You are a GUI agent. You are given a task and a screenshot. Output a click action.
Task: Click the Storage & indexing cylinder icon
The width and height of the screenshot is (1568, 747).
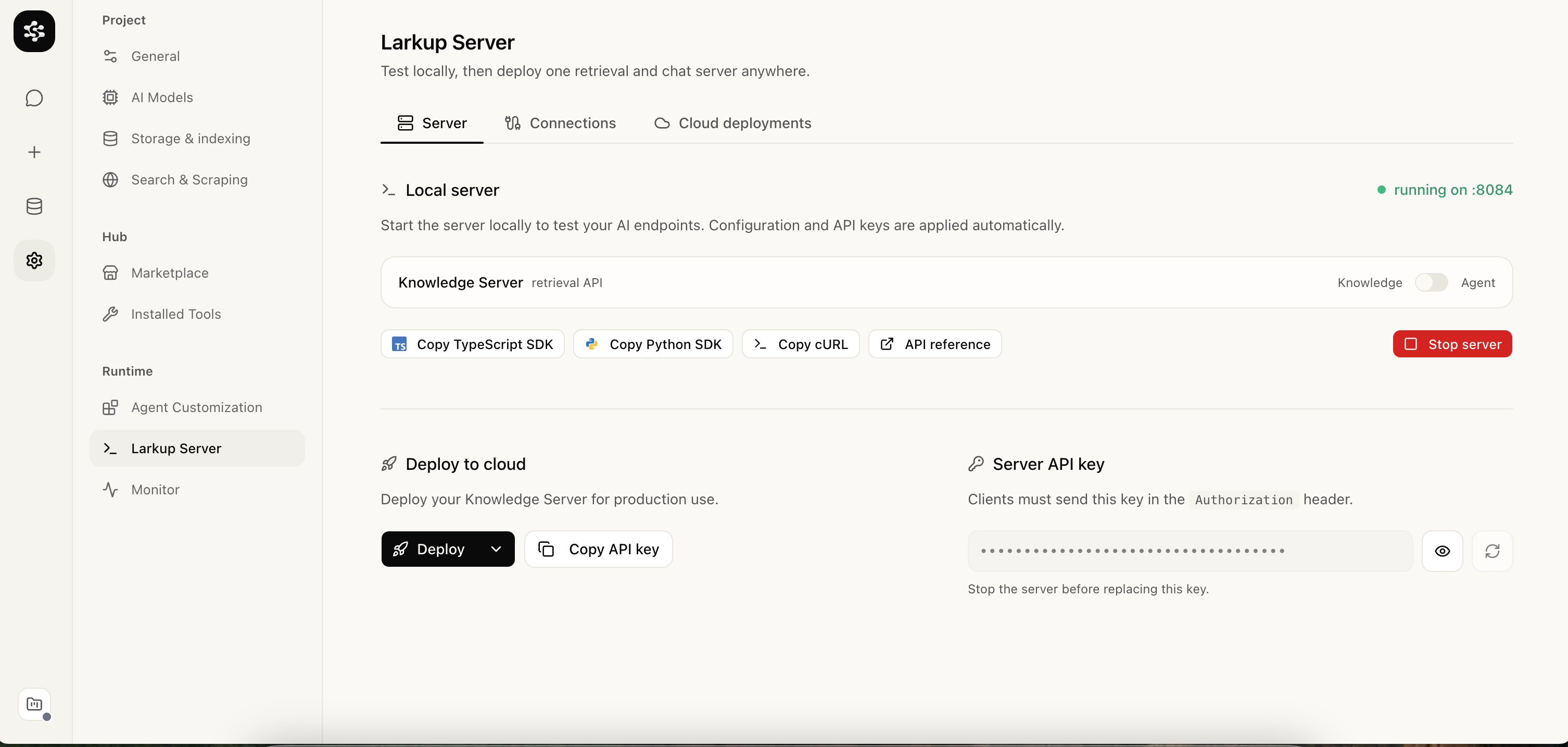click(x=110, y=139)
